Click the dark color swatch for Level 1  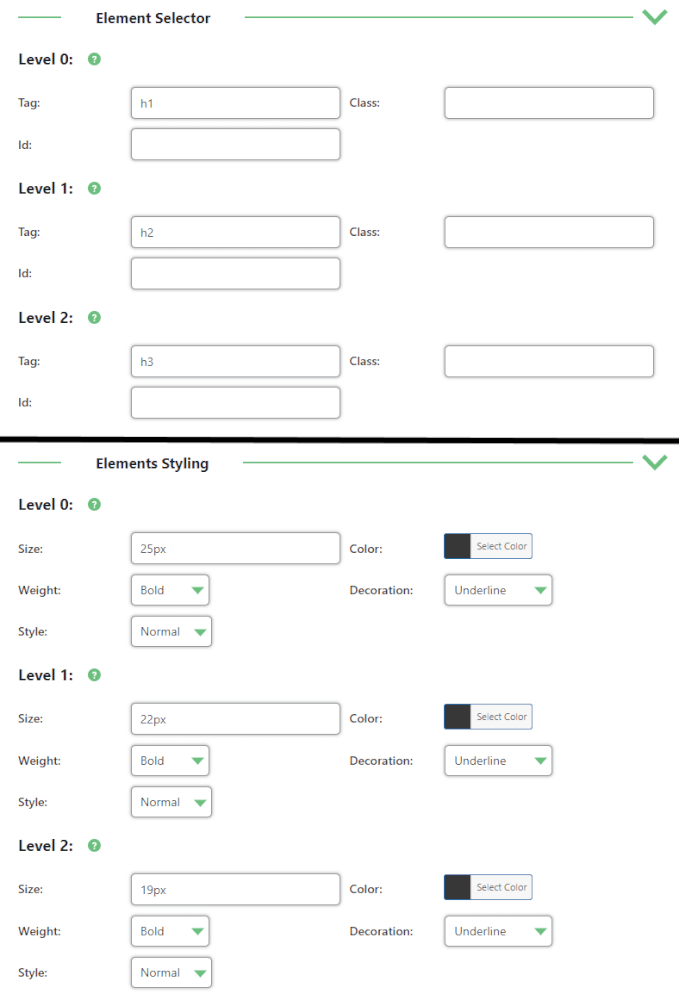(x=457, y=717)
